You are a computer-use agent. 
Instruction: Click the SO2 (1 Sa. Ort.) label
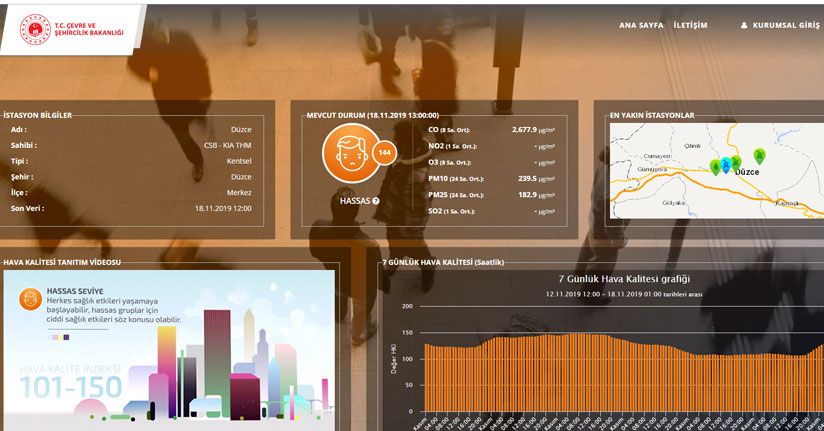pos(451,211)
